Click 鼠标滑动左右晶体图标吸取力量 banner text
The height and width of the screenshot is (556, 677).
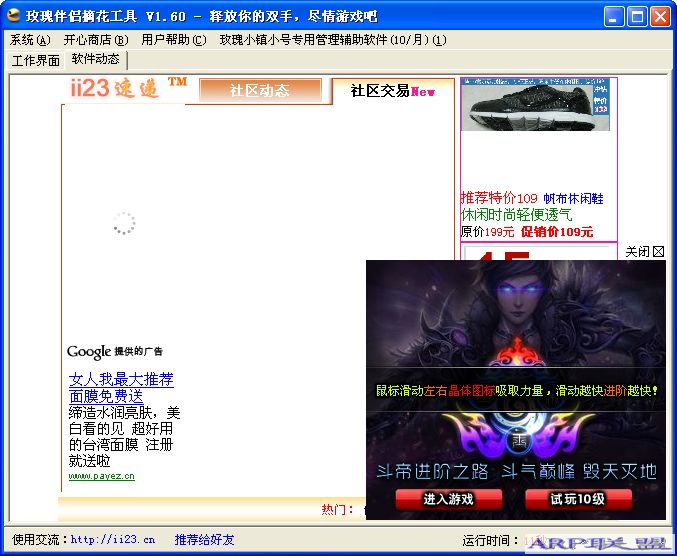(517, 391)
